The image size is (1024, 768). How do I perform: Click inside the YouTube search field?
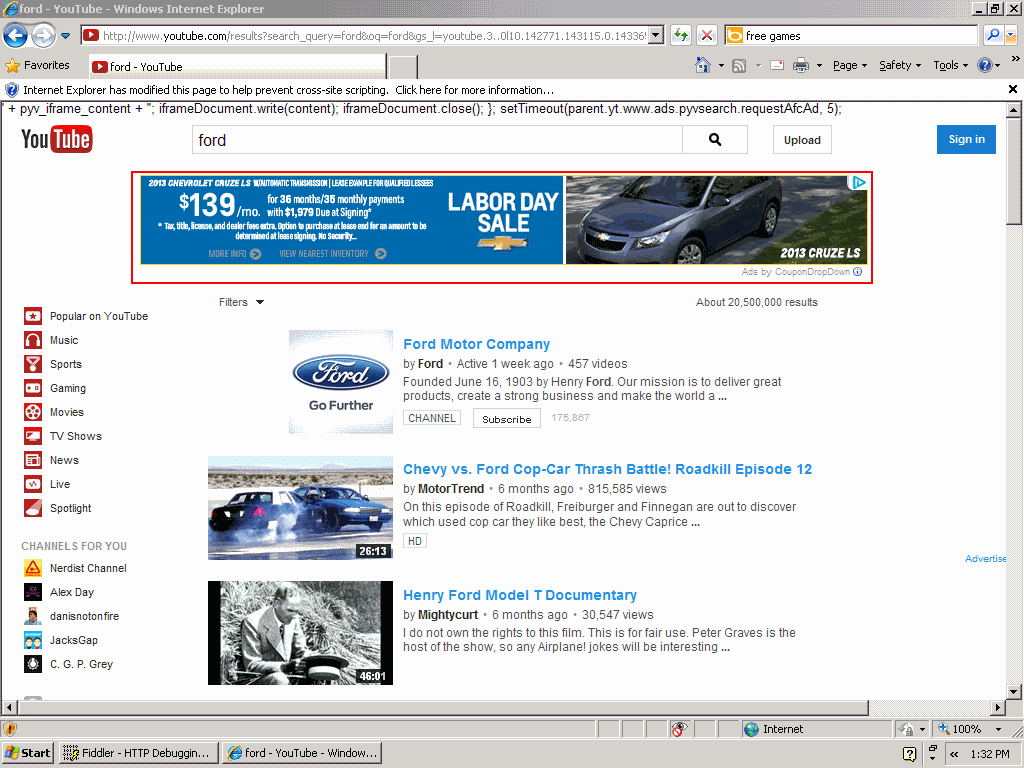tap(437, 140)
